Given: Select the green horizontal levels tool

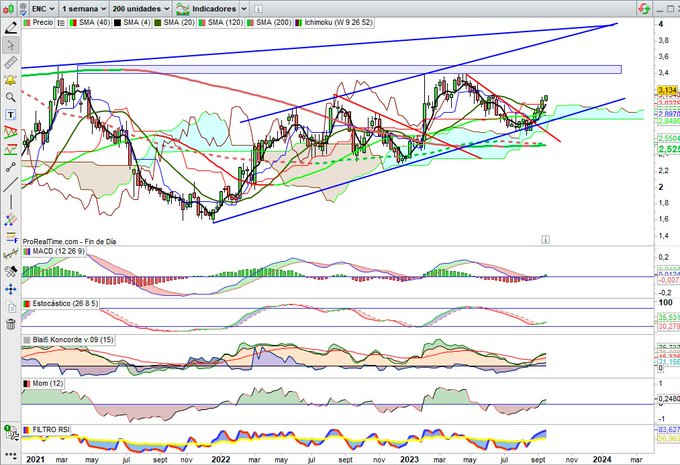Looking at the screenshot, I should tap(10, 150).
